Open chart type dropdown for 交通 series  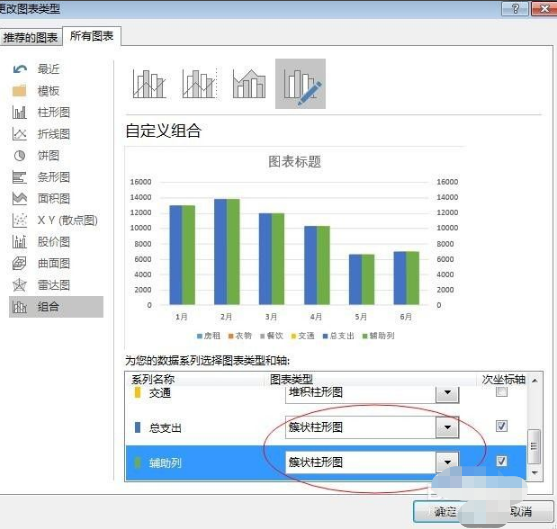tap(447, 393)
